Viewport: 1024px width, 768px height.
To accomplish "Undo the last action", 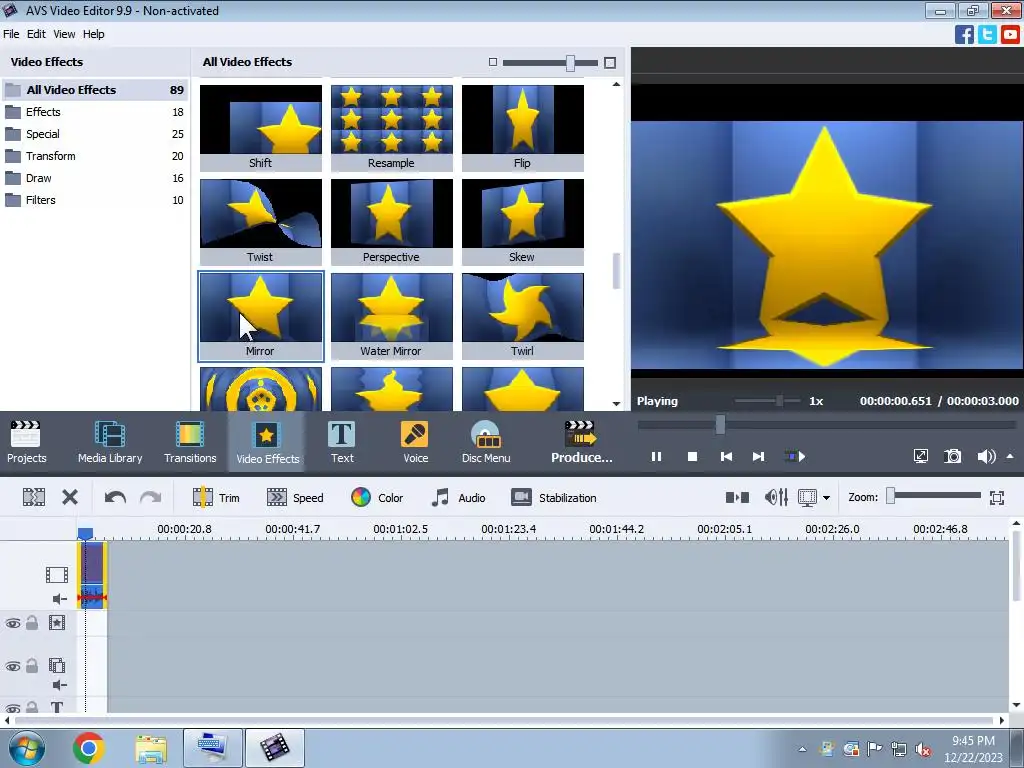I will tap(115, 498).
